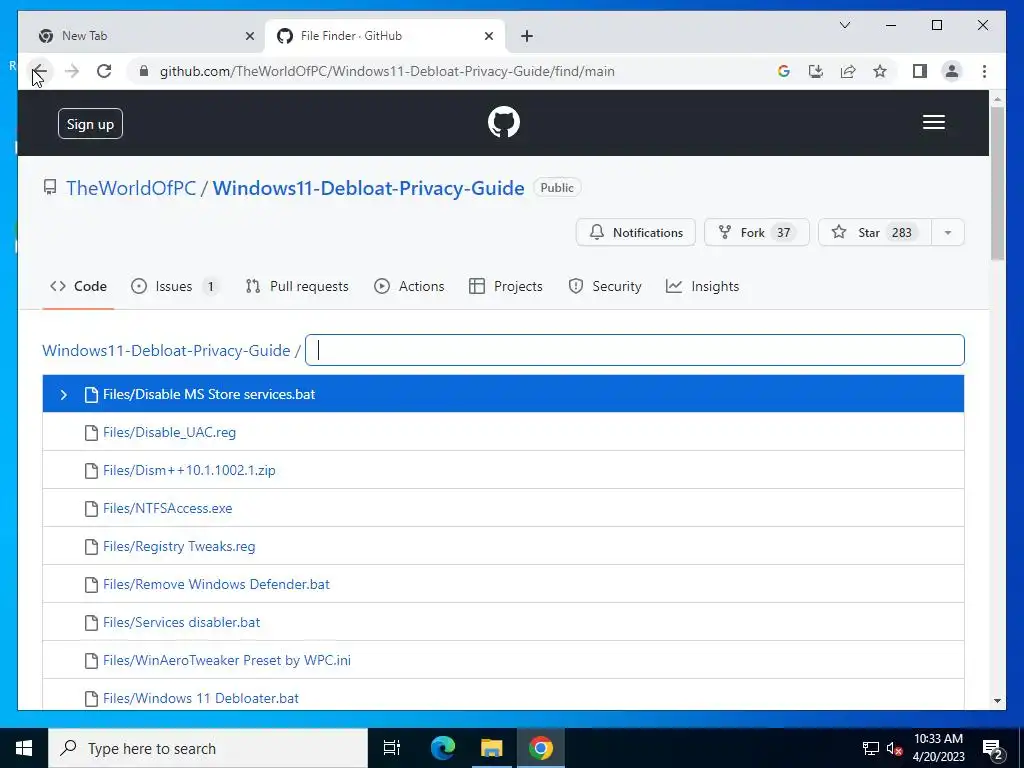The width and height of the screenshot is (1024, 768).
Task: Close the New Tab tab
Action: [249, 36]
